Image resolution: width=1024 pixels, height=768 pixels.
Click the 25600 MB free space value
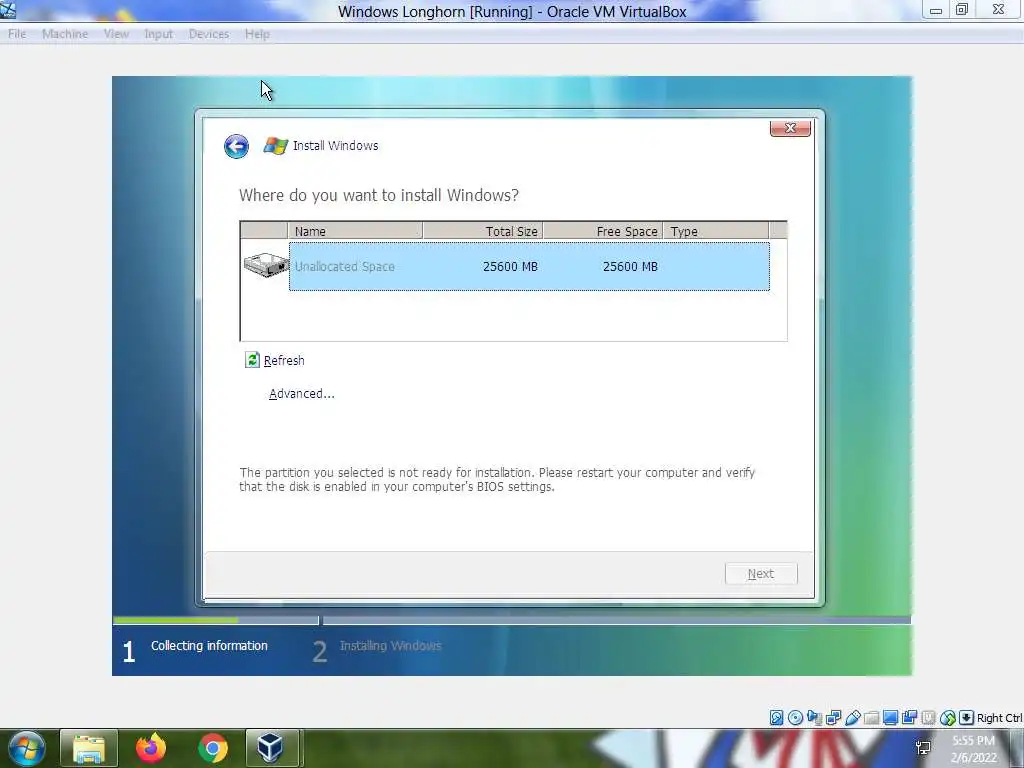630,266
